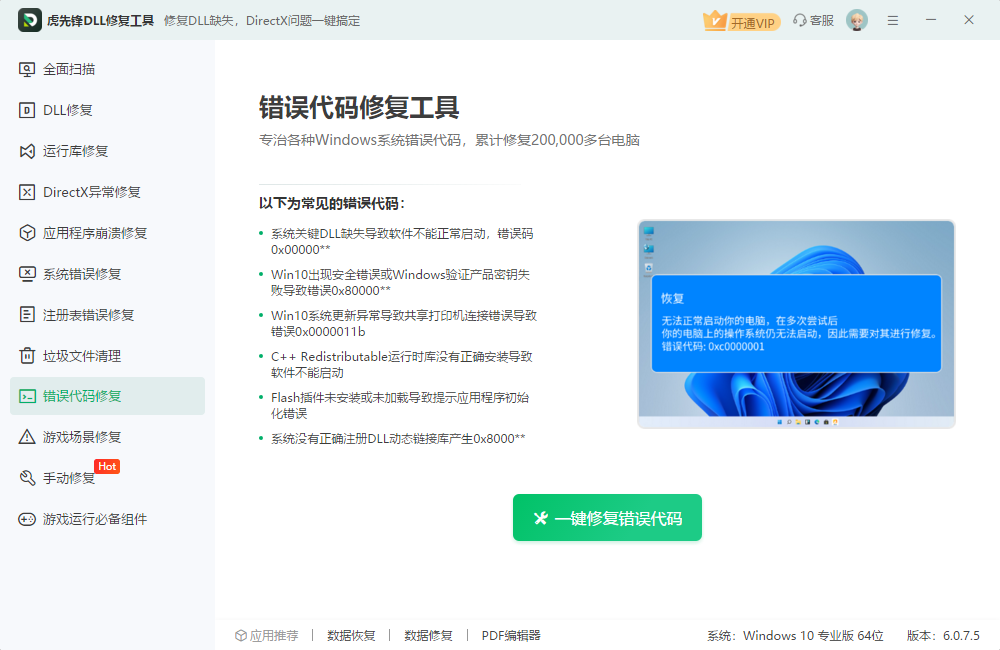Click the Windows recovery error preview image
The image size is (1000, 650).
[796, 324]
